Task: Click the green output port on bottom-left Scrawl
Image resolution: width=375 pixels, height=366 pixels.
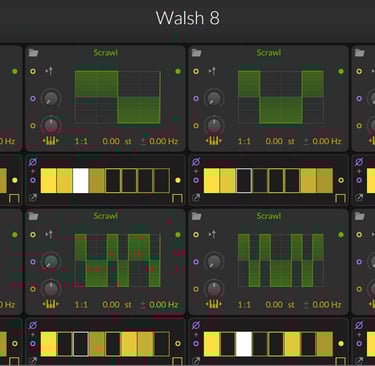Action: (178, 234)
